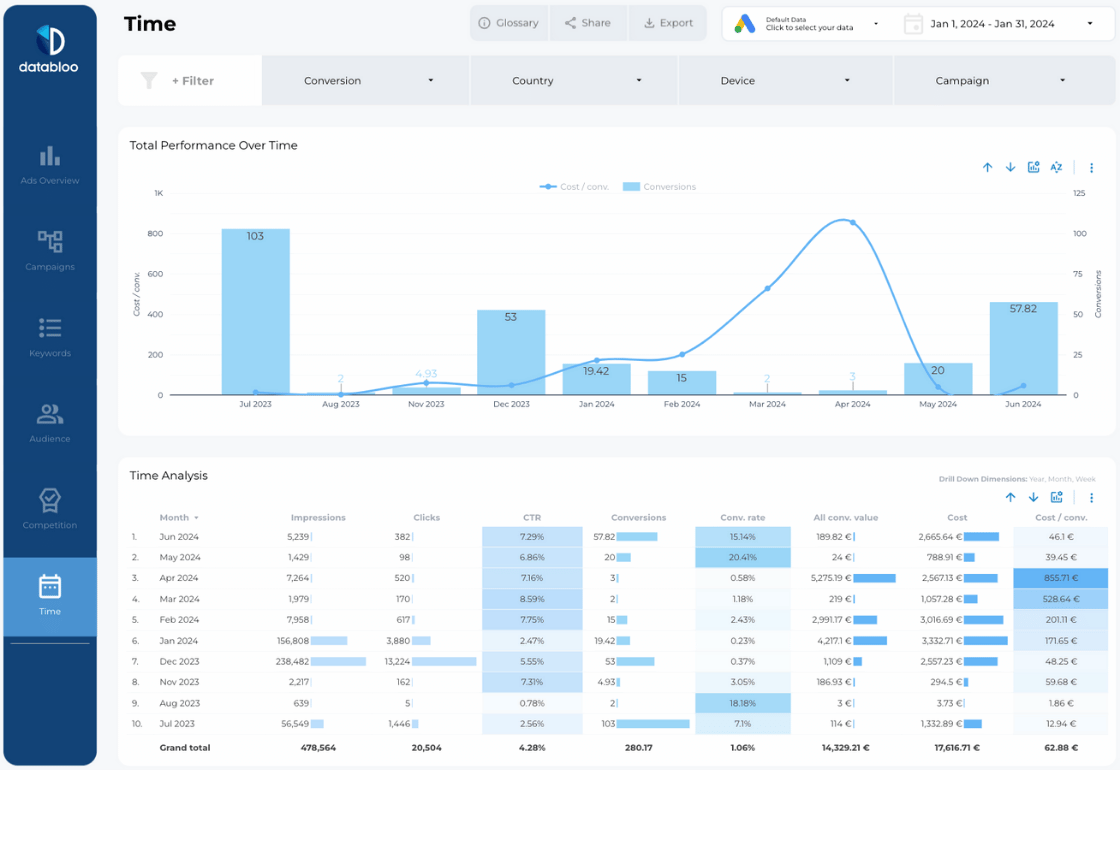Screen dimensions: 1120x860
Task: Open optional metrics on the Time Analysis table
Action: pos(1057,497)
